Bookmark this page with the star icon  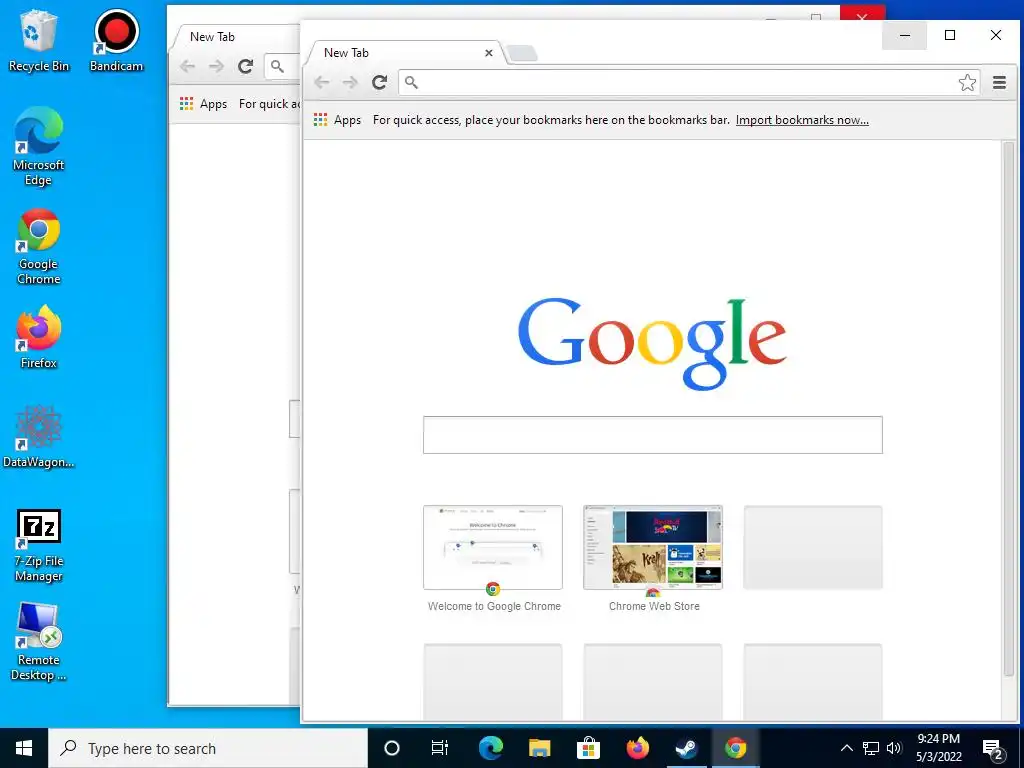pyautogui.click(x=967, y=82)
